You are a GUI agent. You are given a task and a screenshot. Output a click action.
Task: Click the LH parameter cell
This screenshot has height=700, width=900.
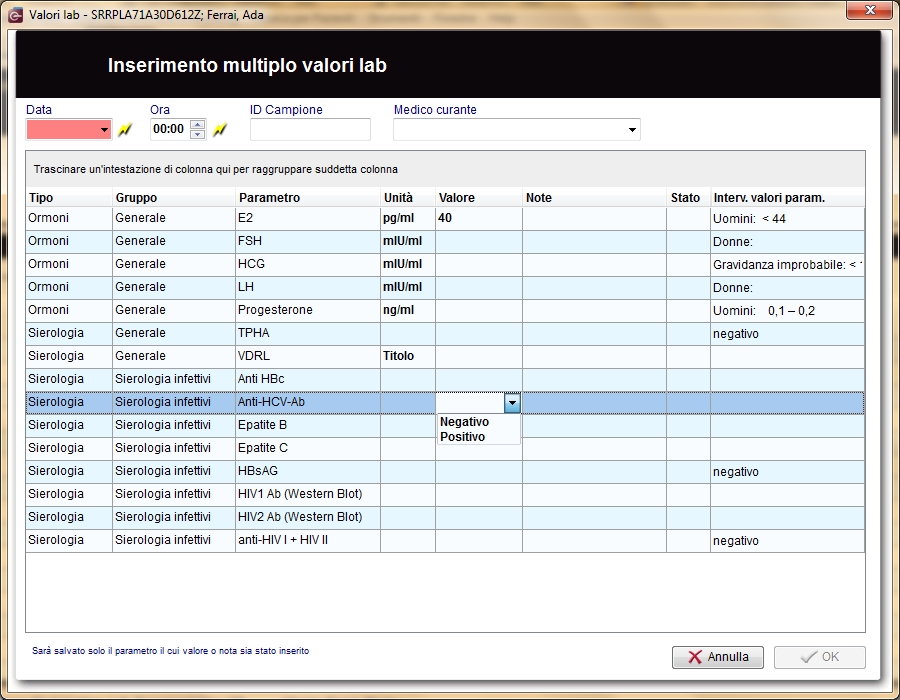308,287
